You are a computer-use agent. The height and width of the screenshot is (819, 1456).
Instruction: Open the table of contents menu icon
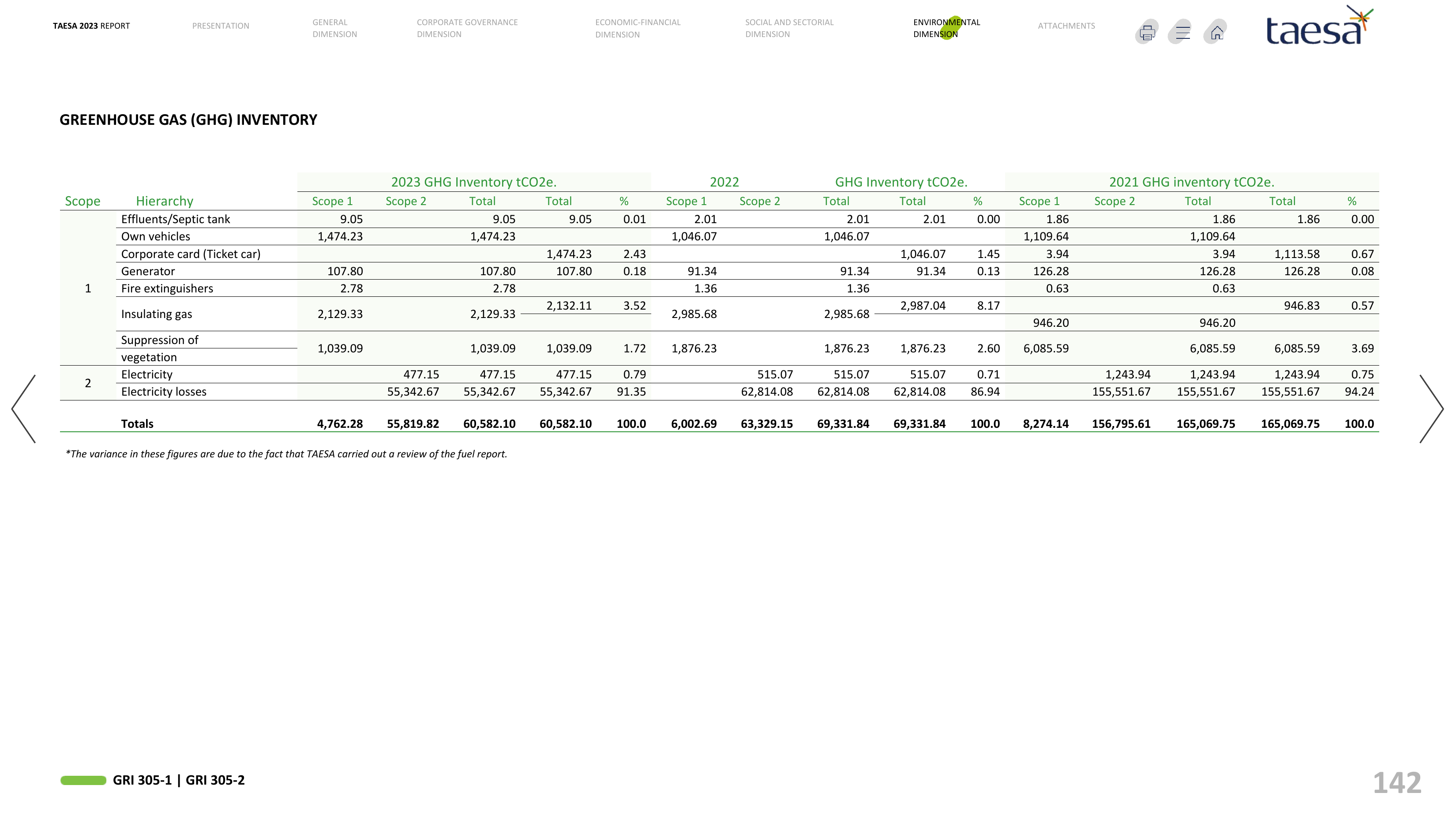1181,32
